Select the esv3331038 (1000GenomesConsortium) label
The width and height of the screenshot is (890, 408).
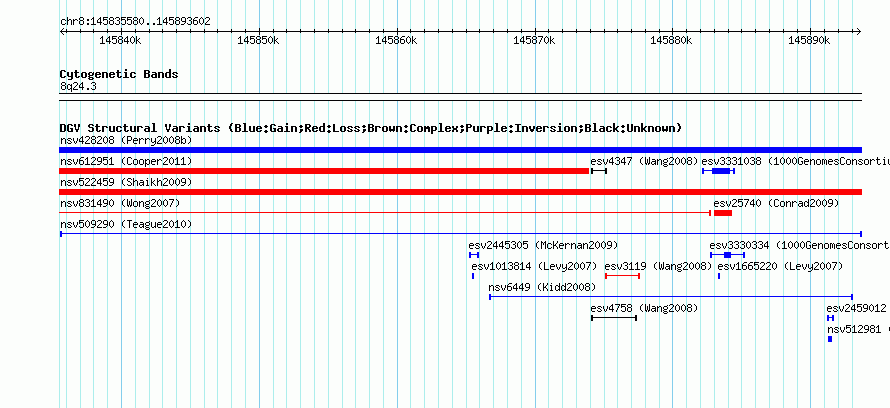point(796,161)
